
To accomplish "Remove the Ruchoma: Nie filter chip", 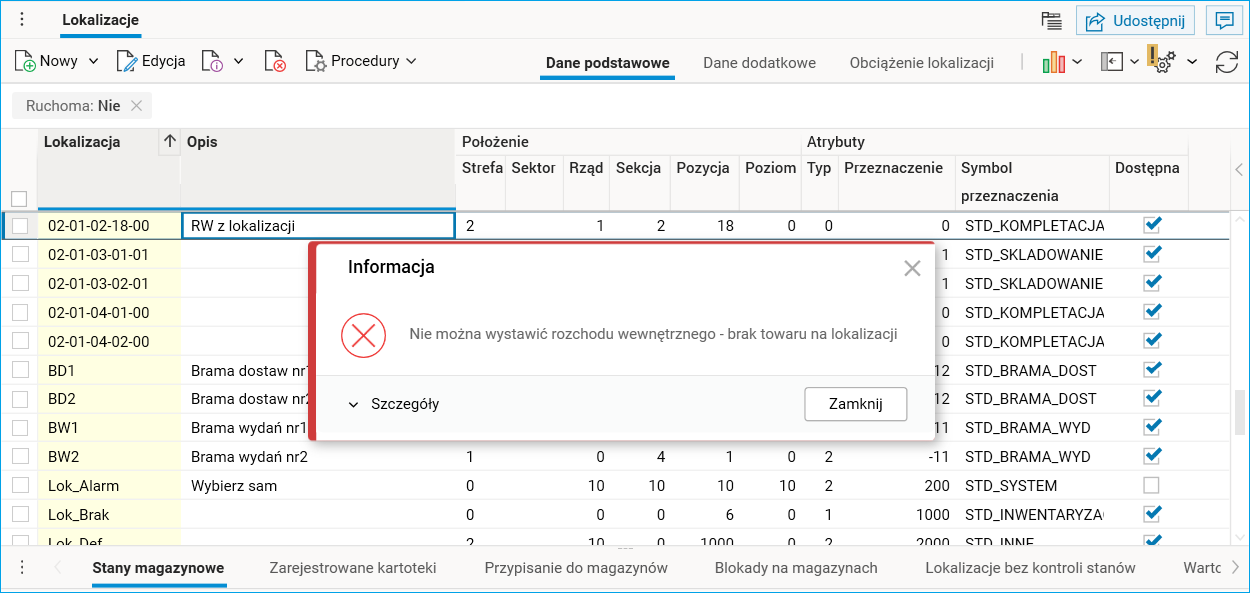I will (x=137, y=106).
